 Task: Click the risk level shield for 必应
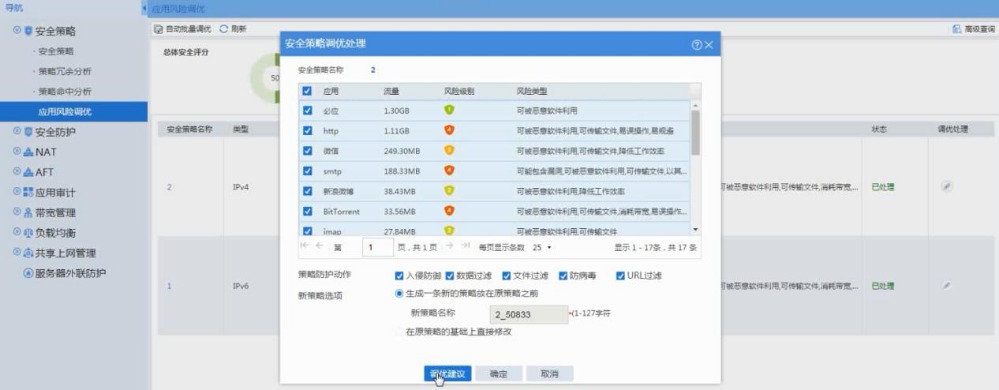tap(449, 110)
